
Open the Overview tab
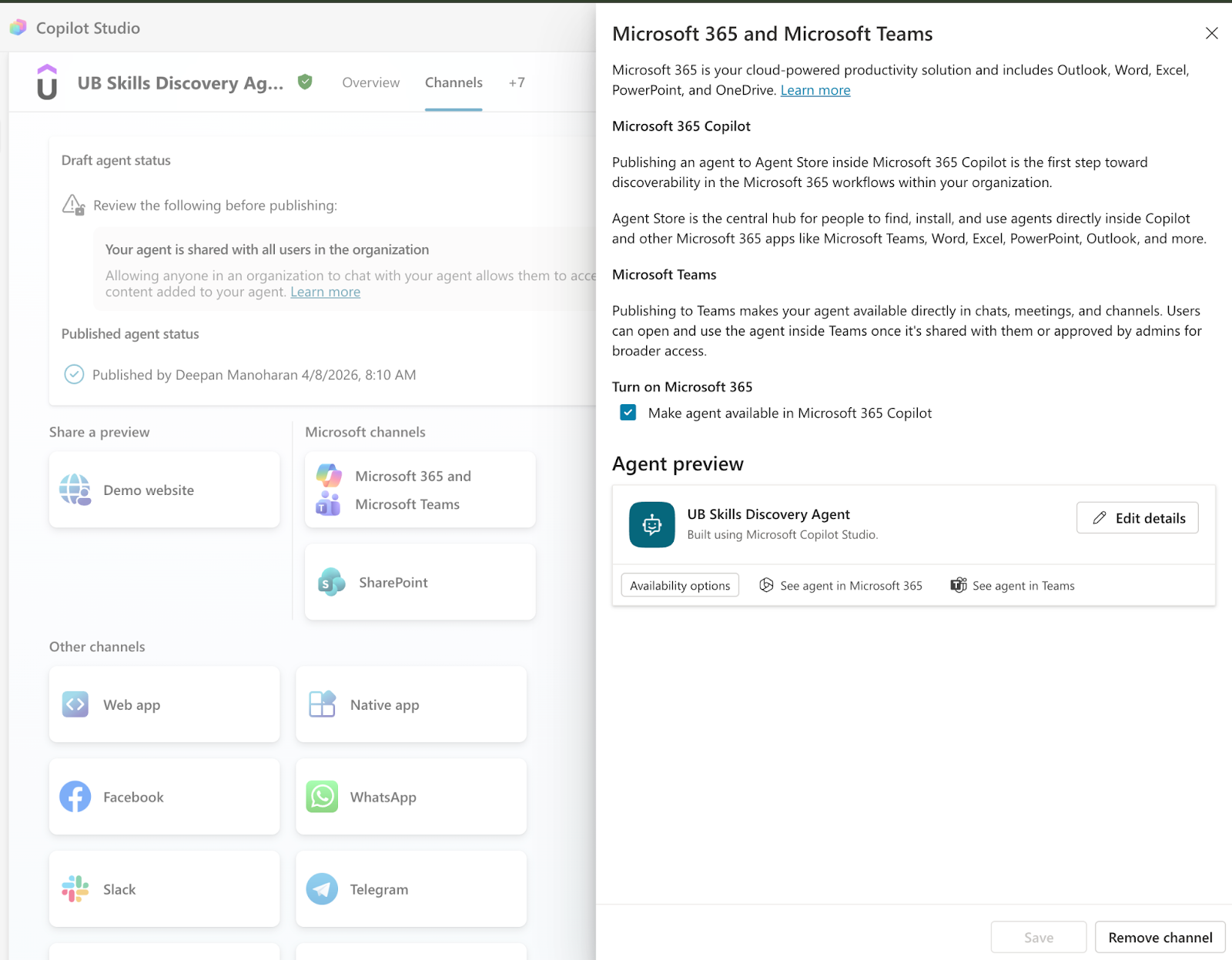tap(371, 82)
